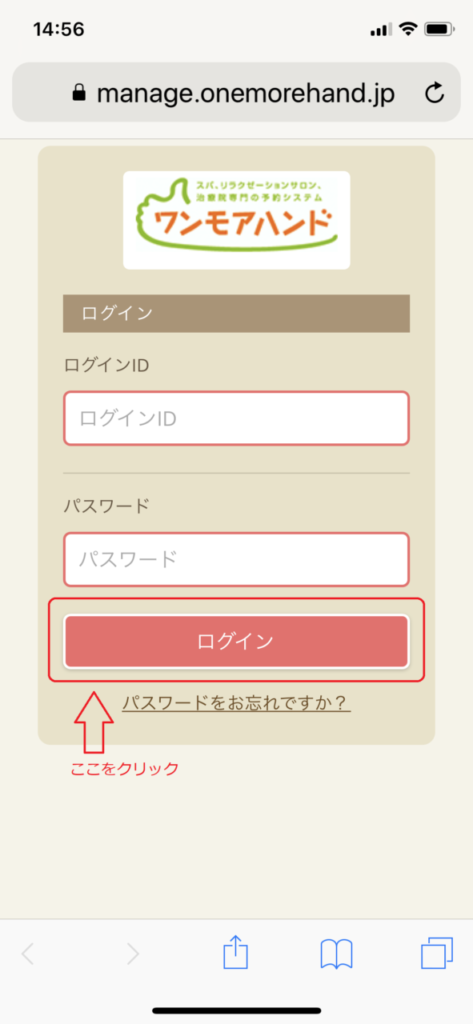Go back with the left chevron
Screen dimensions: 473x1024
[x=27, y=954]
